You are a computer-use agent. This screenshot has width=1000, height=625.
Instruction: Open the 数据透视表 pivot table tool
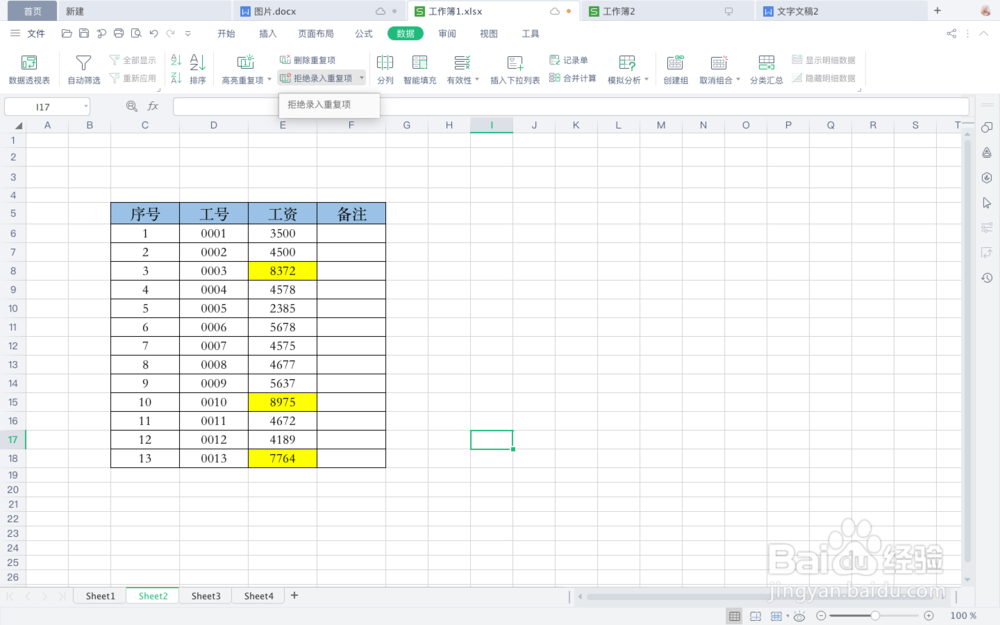pyautogui.click(x=28, y=68)
